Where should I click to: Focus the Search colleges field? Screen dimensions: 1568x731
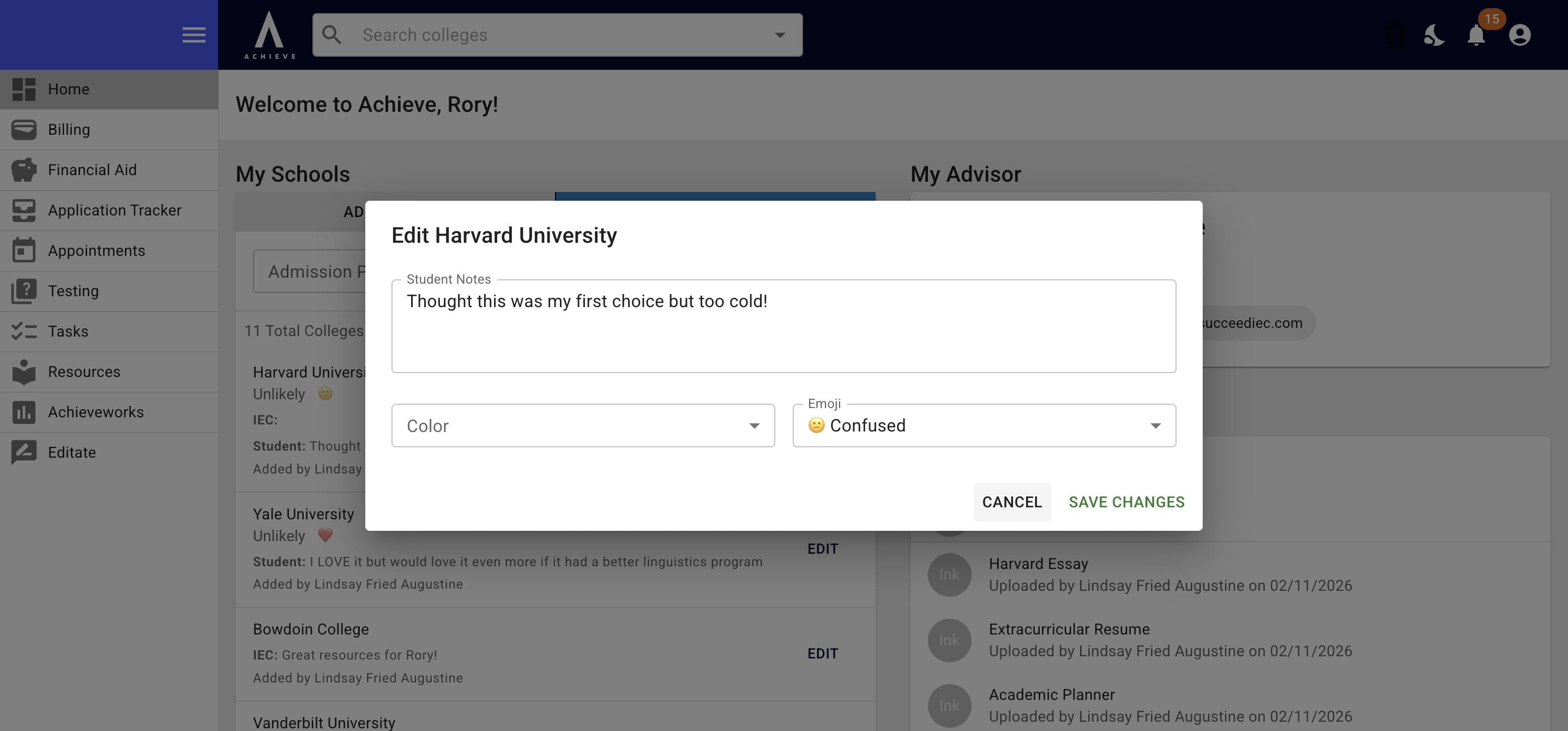557,35
